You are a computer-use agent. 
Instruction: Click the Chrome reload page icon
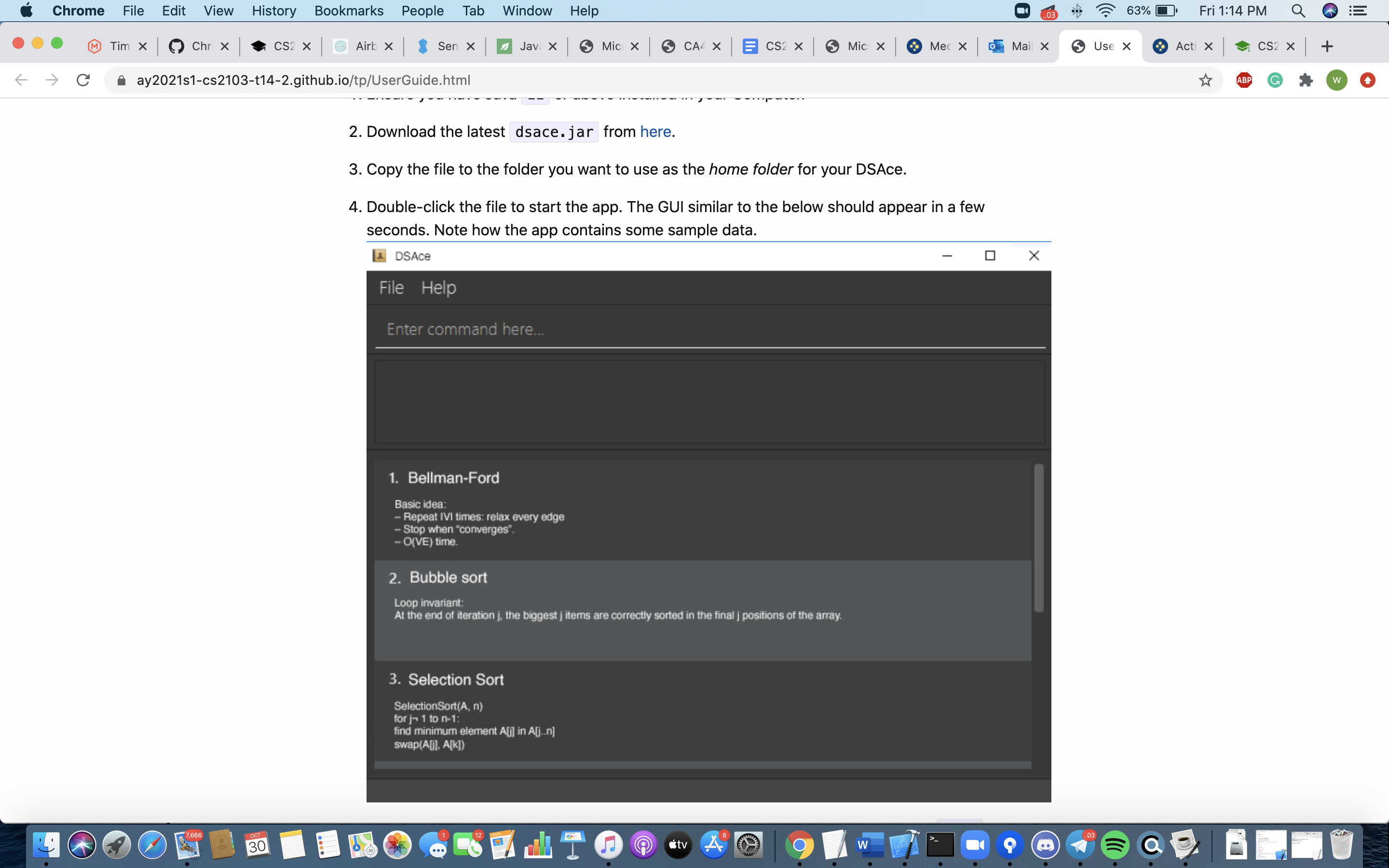click(83, 80)
